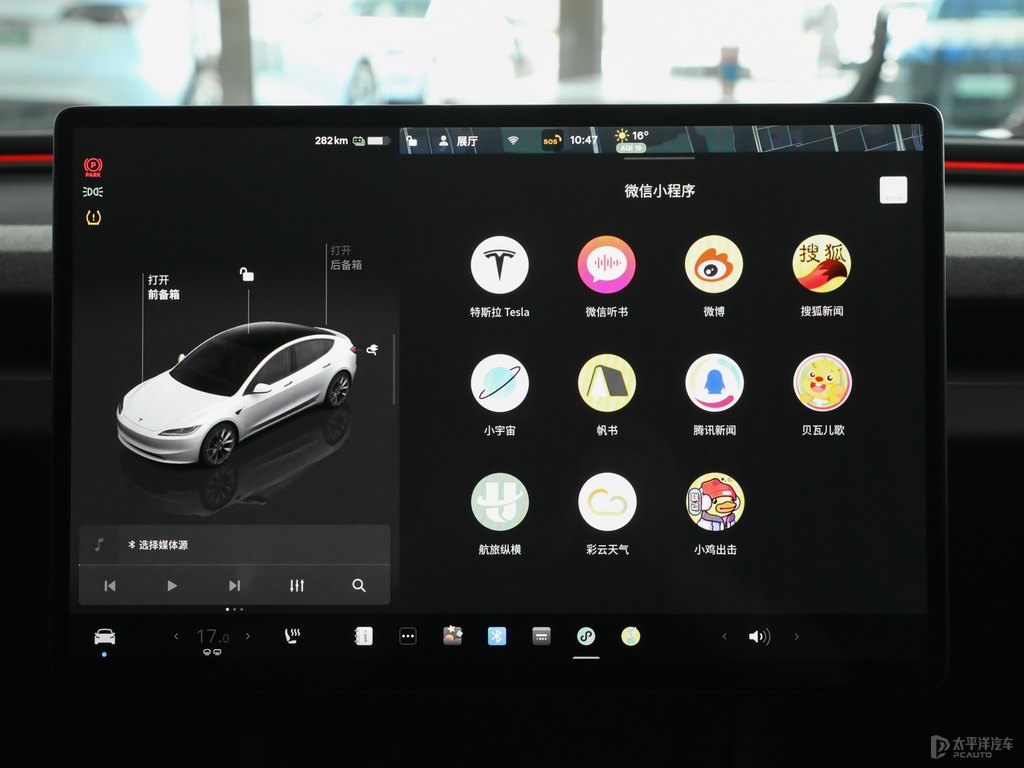Open the 彩云天气 weather app

click(607, 502)
